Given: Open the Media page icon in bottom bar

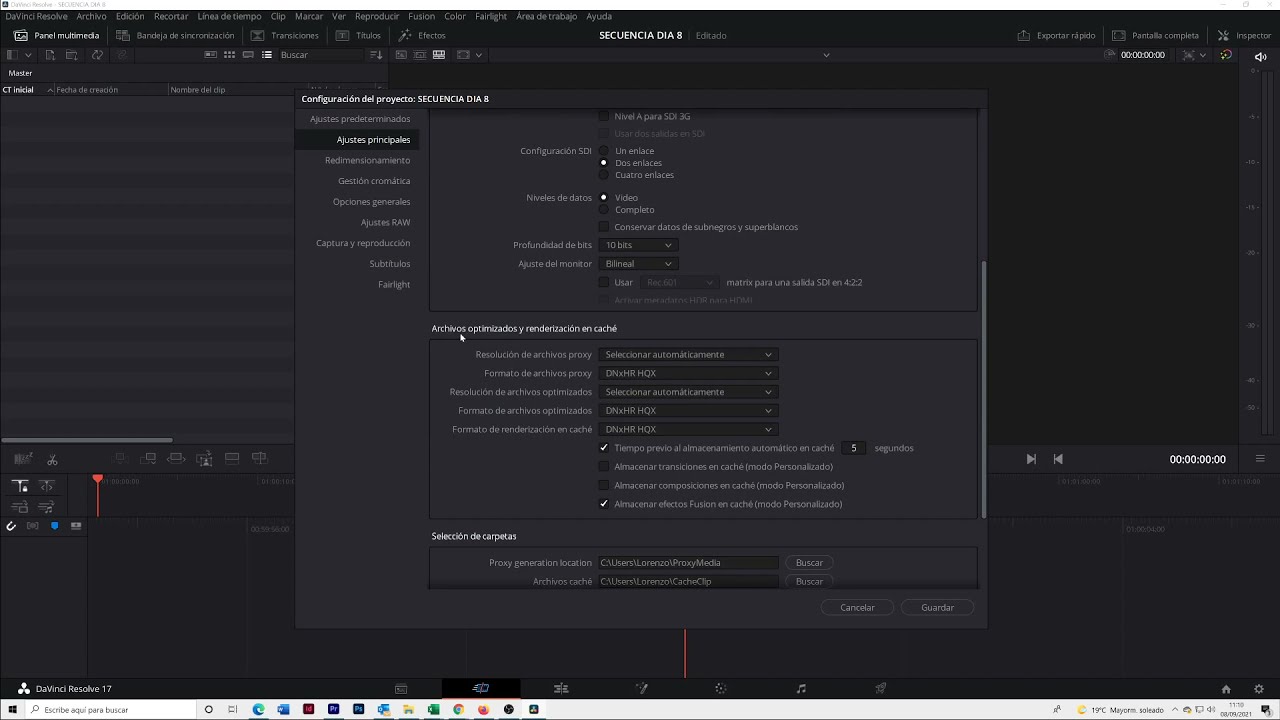Looking at the screenshot, I should tap(401, 688).
